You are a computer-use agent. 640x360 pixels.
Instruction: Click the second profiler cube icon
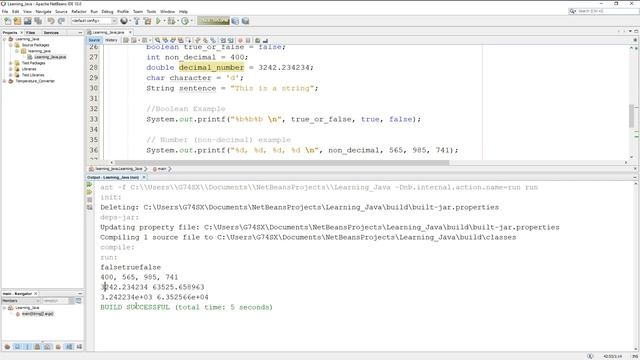click(245, 21)
